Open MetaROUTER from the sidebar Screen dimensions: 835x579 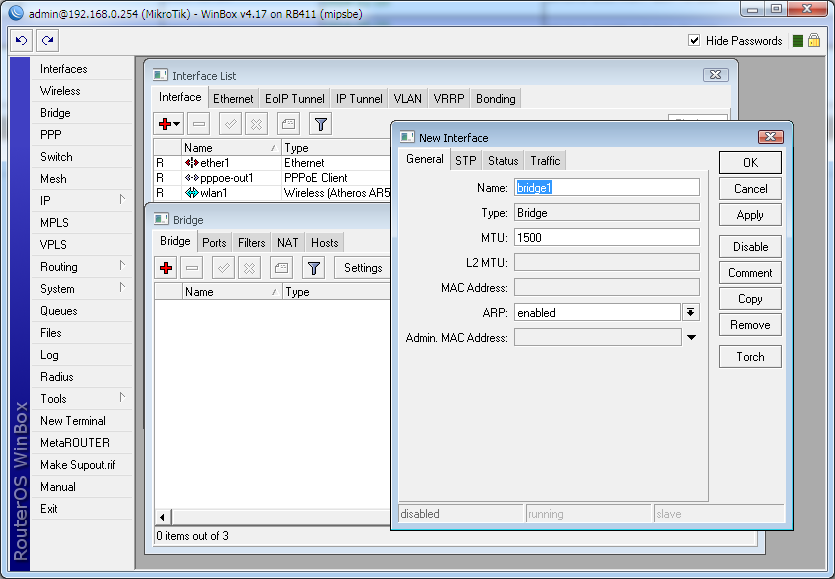pyautogui.click(x=83, y=443)
